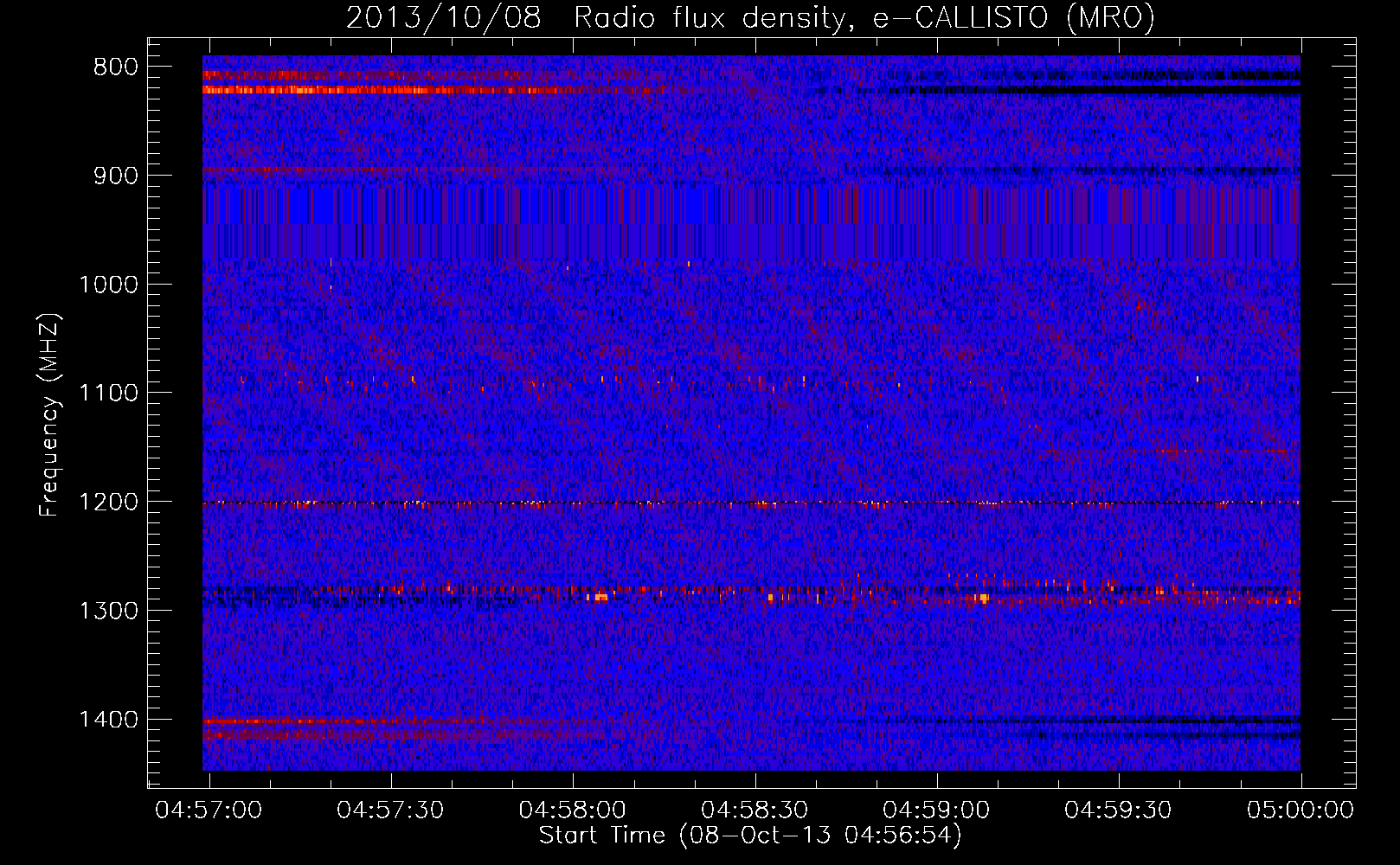This screenshot has height=865, width=1400.
Task: Click the 04:57:30 time tick label
Action: 390,811
